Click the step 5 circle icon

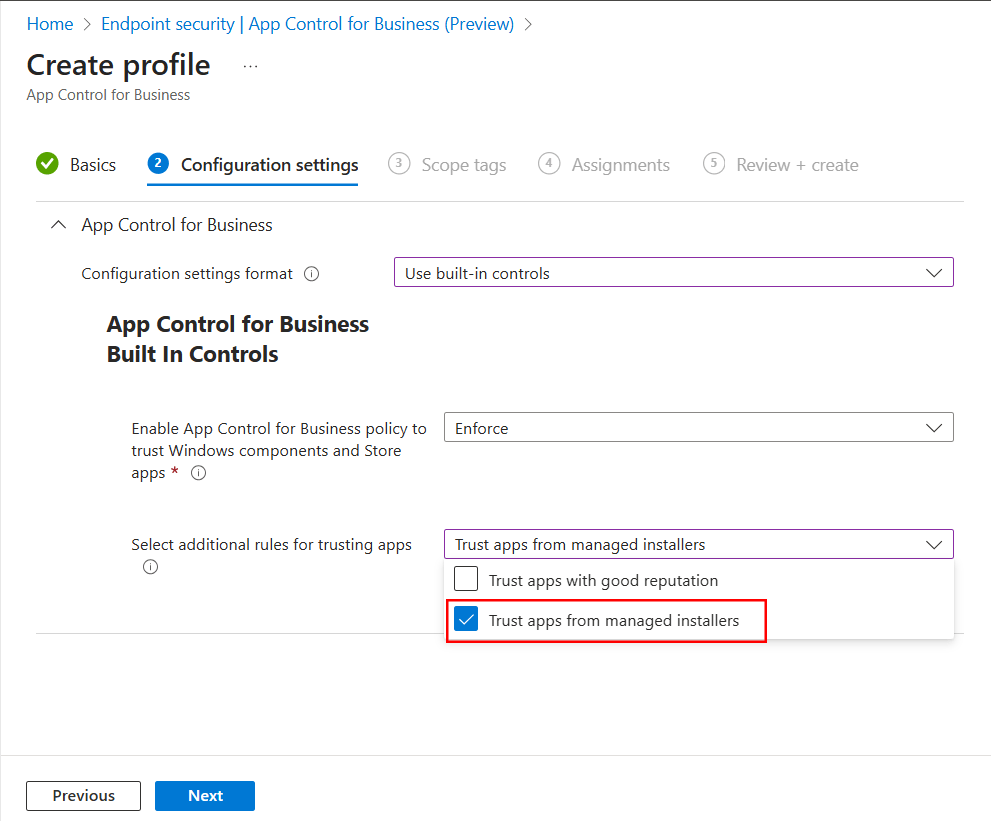point(714,163)
